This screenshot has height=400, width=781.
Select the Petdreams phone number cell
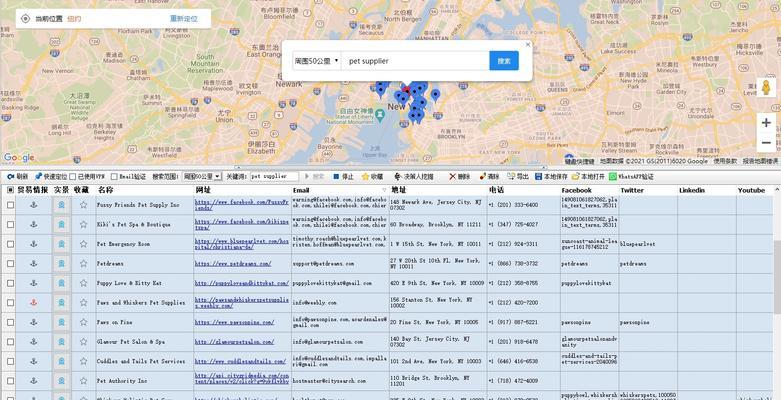click(523, 264)
